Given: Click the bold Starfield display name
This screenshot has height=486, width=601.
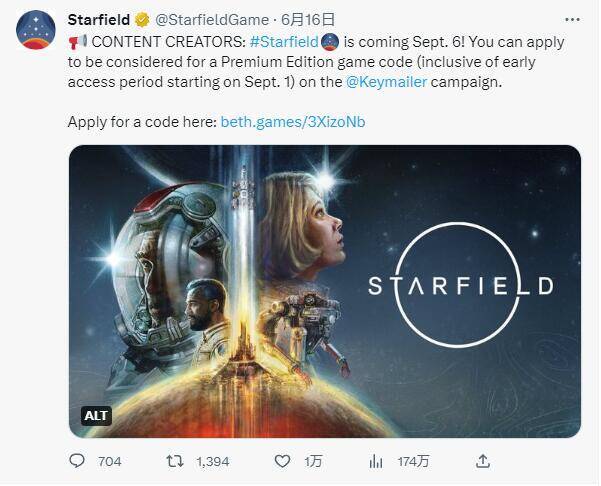Looking at the screenshot, I should (x=98, y=19).
